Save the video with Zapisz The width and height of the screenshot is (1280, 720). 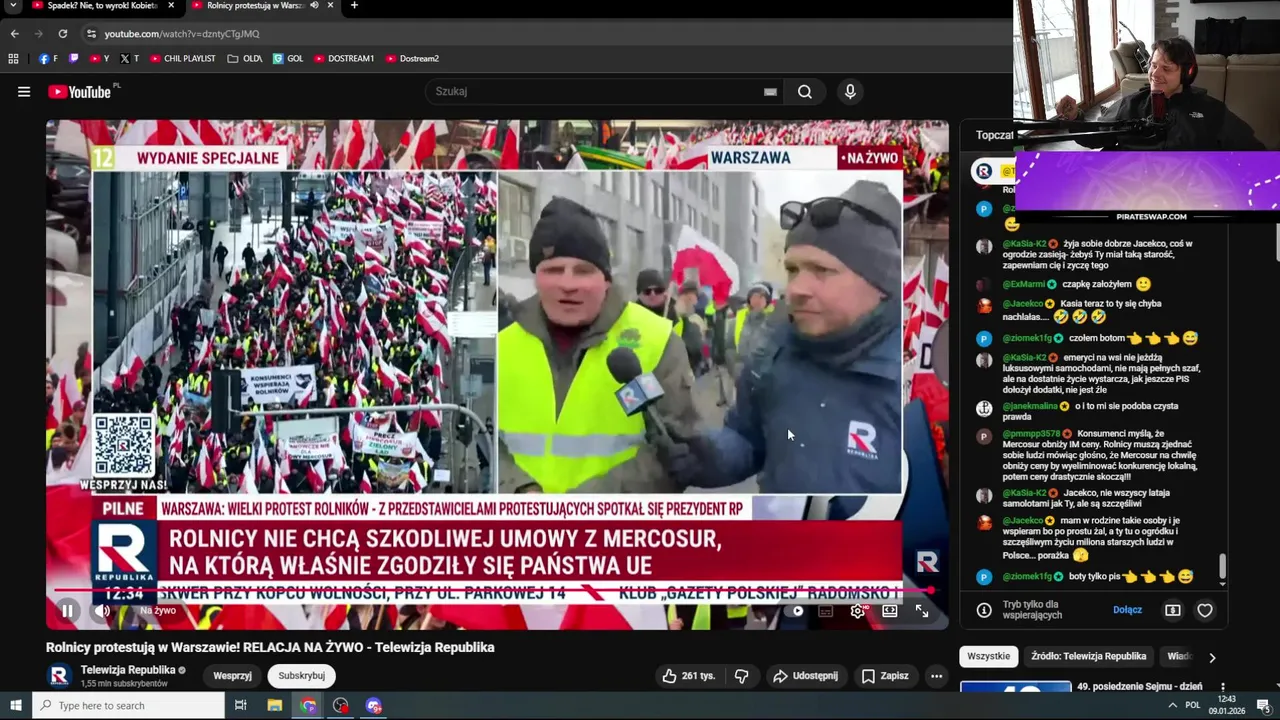[x=885, y=676]
